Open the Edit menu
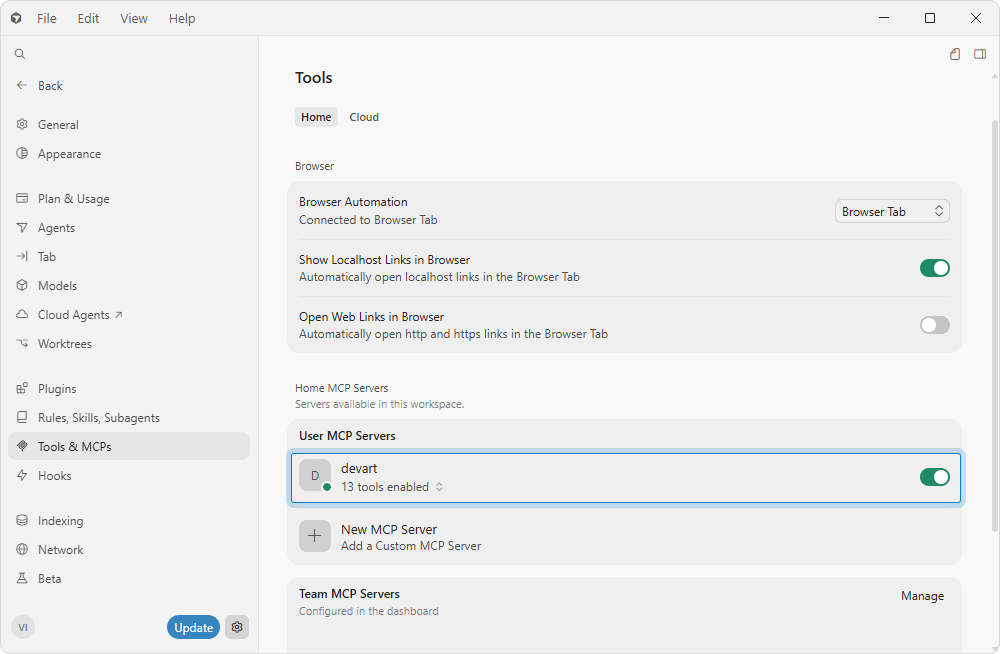 pyautogui.click(x=88, y=19)
